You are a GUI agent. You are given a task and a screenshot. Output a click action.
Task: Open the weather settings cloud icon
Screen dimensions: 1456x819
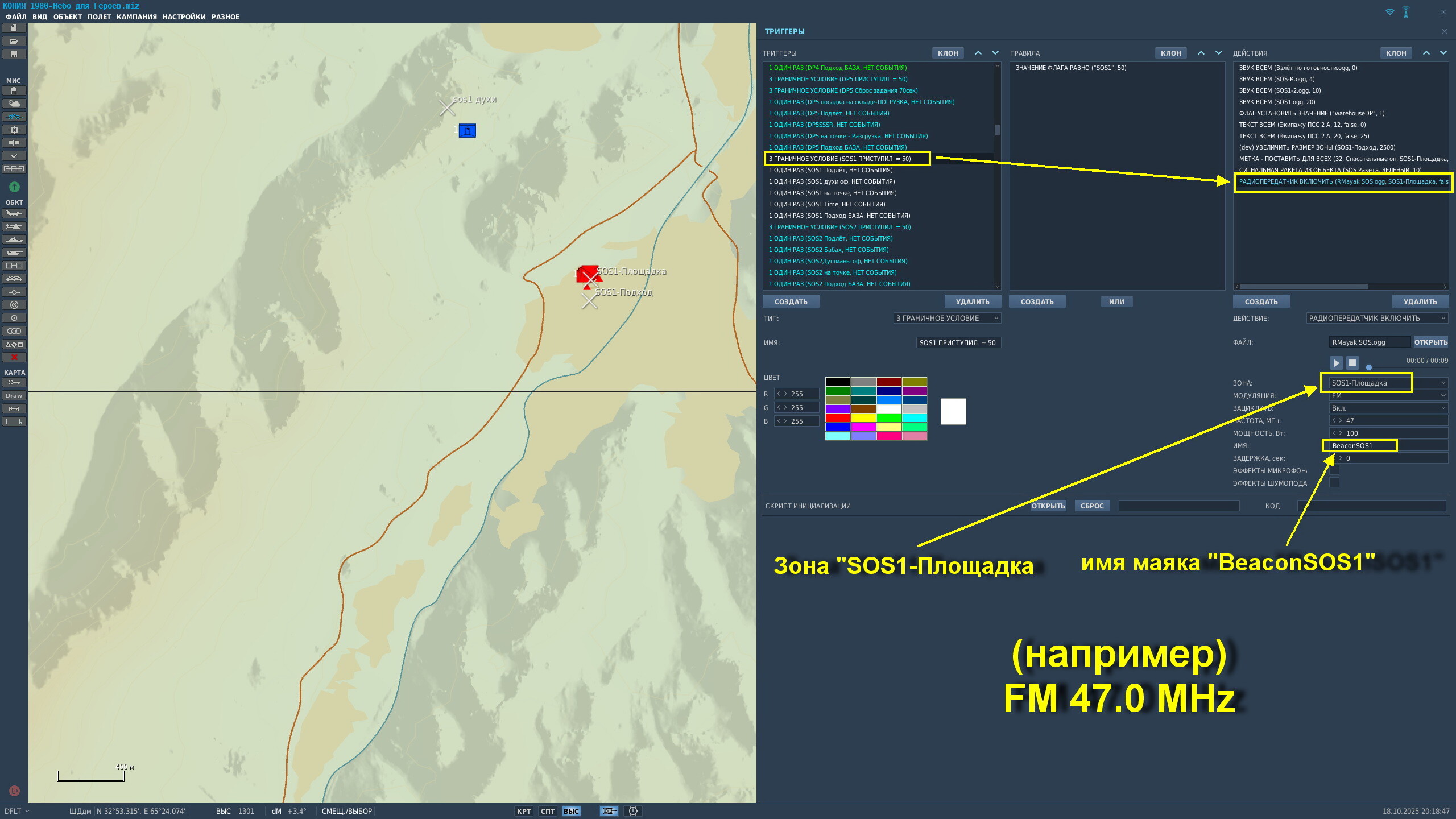pyautogui.click(x=14, y=104)
